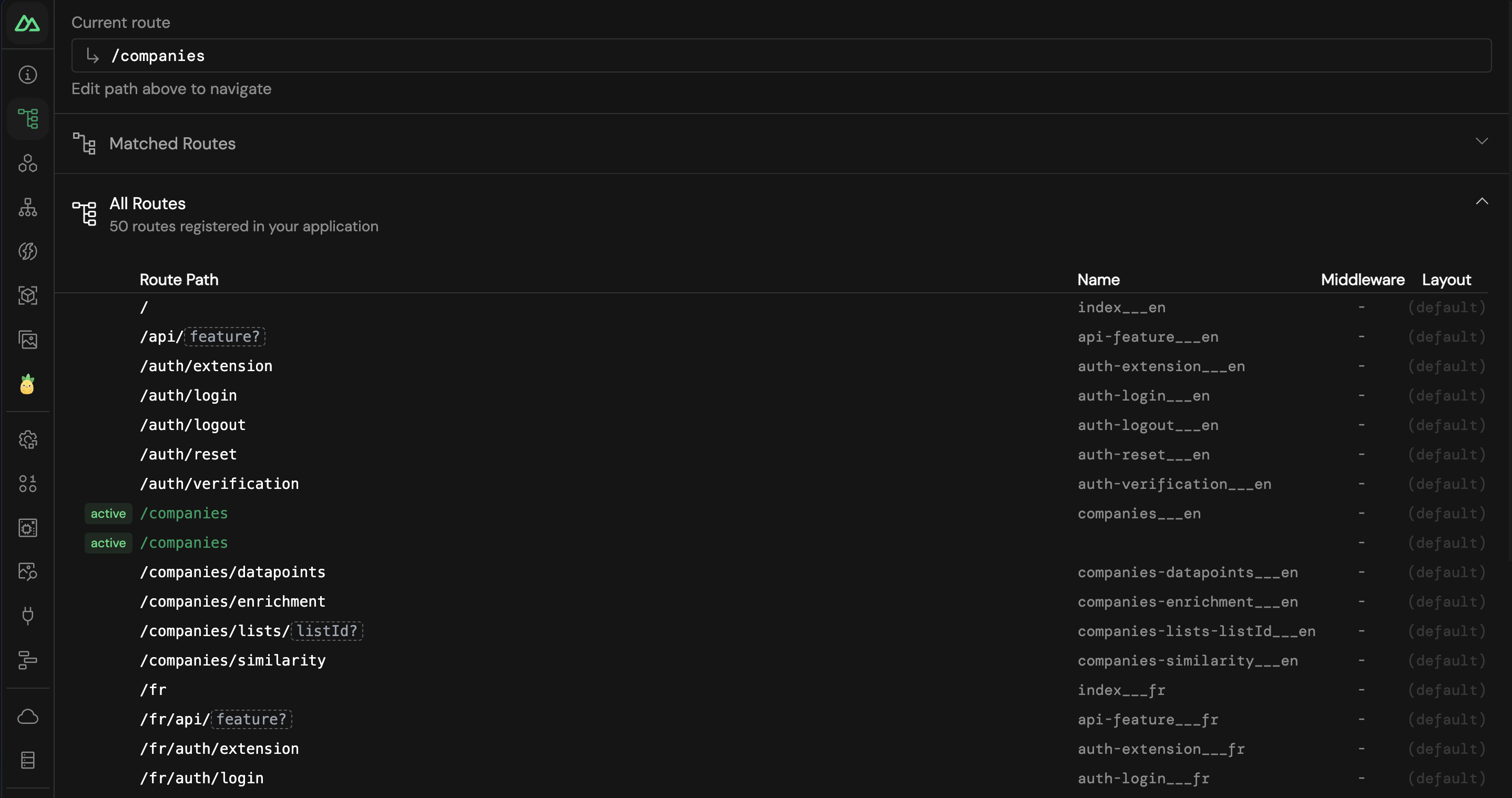
Task: Select the Name column header
Action: click(x=1097, y=279)
